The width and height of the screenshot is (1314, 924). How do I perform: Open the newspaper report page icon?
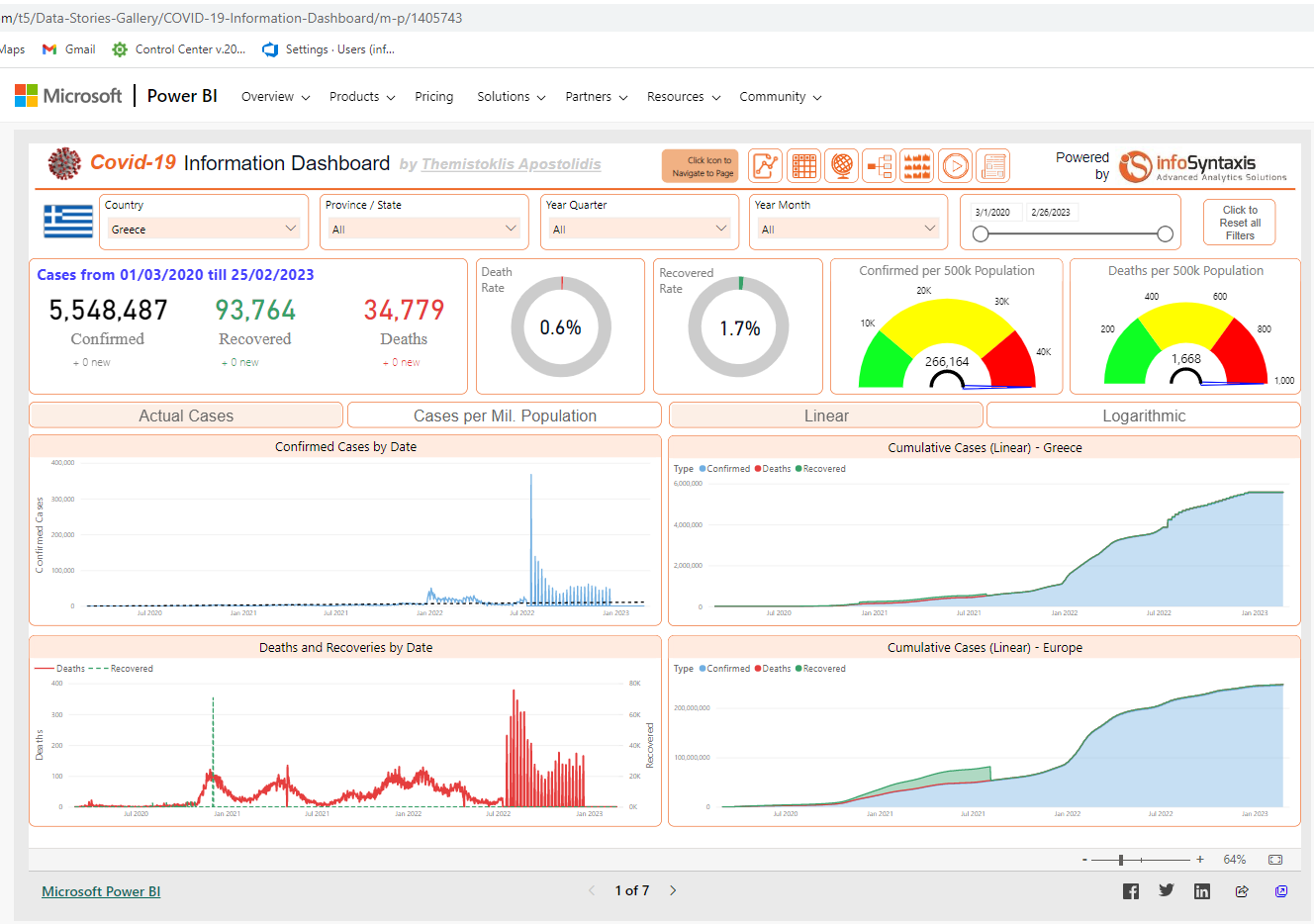pyautogui.click(x=992, y=165)
